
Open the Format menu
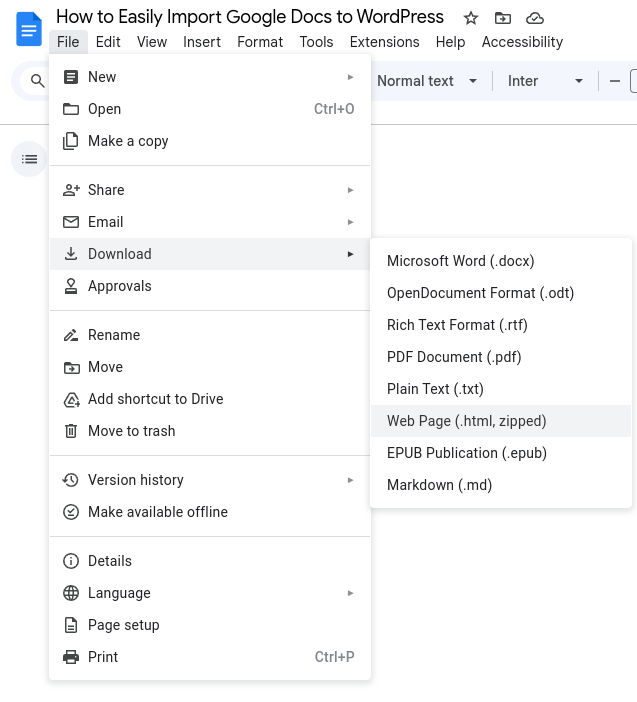point(260,42)
